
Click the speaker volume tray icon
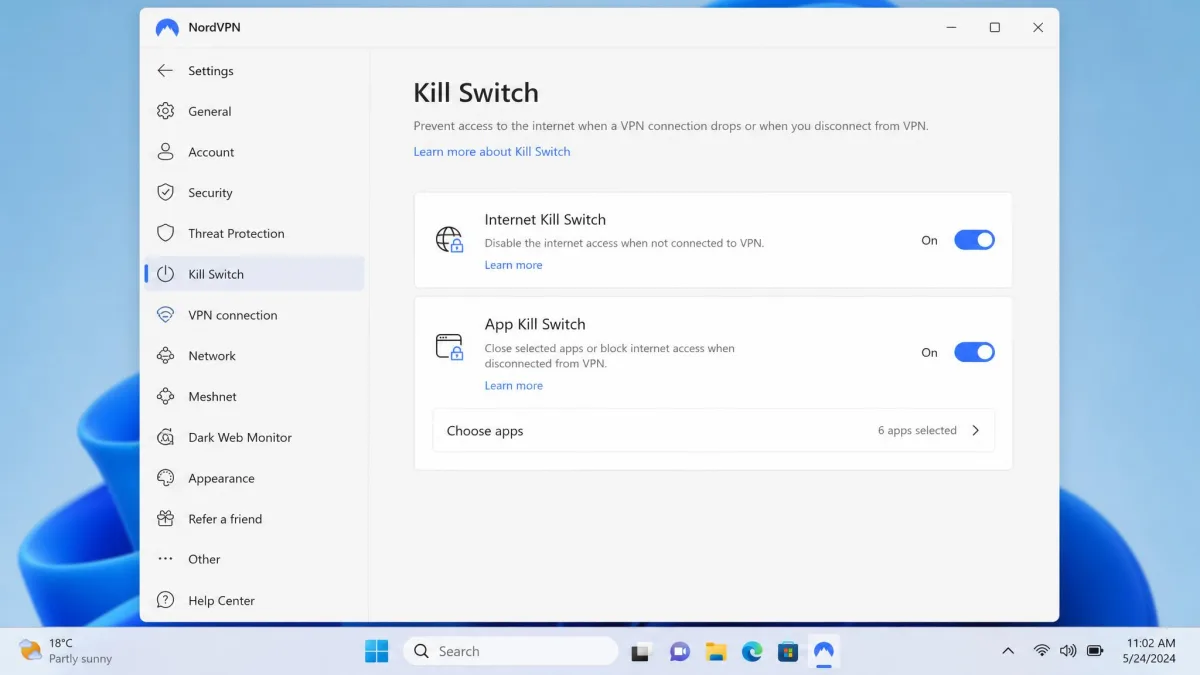tap(1068, 651)
